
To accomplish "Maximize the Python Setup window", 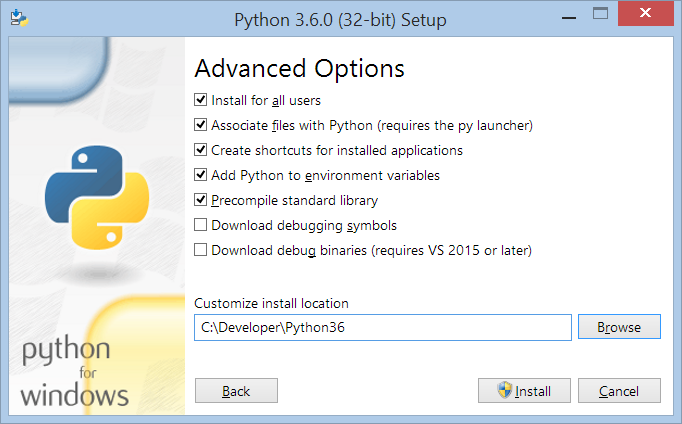I will (x=600, y=14).
